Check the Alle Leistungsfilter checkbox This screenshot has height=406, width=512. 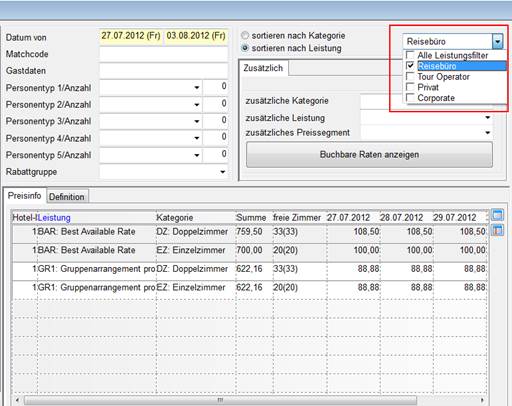[410, 55]
